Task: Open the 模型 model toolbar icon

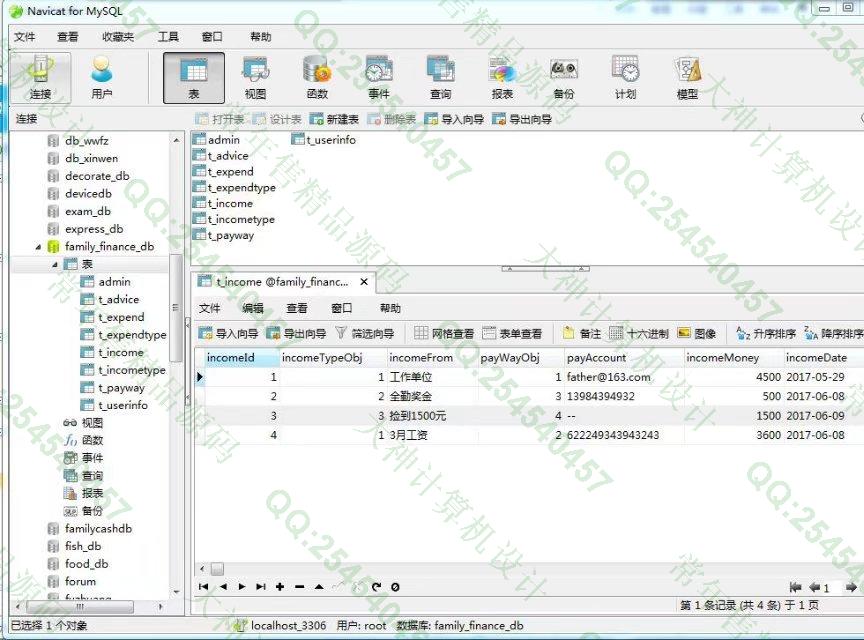Action: pos(687,78)
